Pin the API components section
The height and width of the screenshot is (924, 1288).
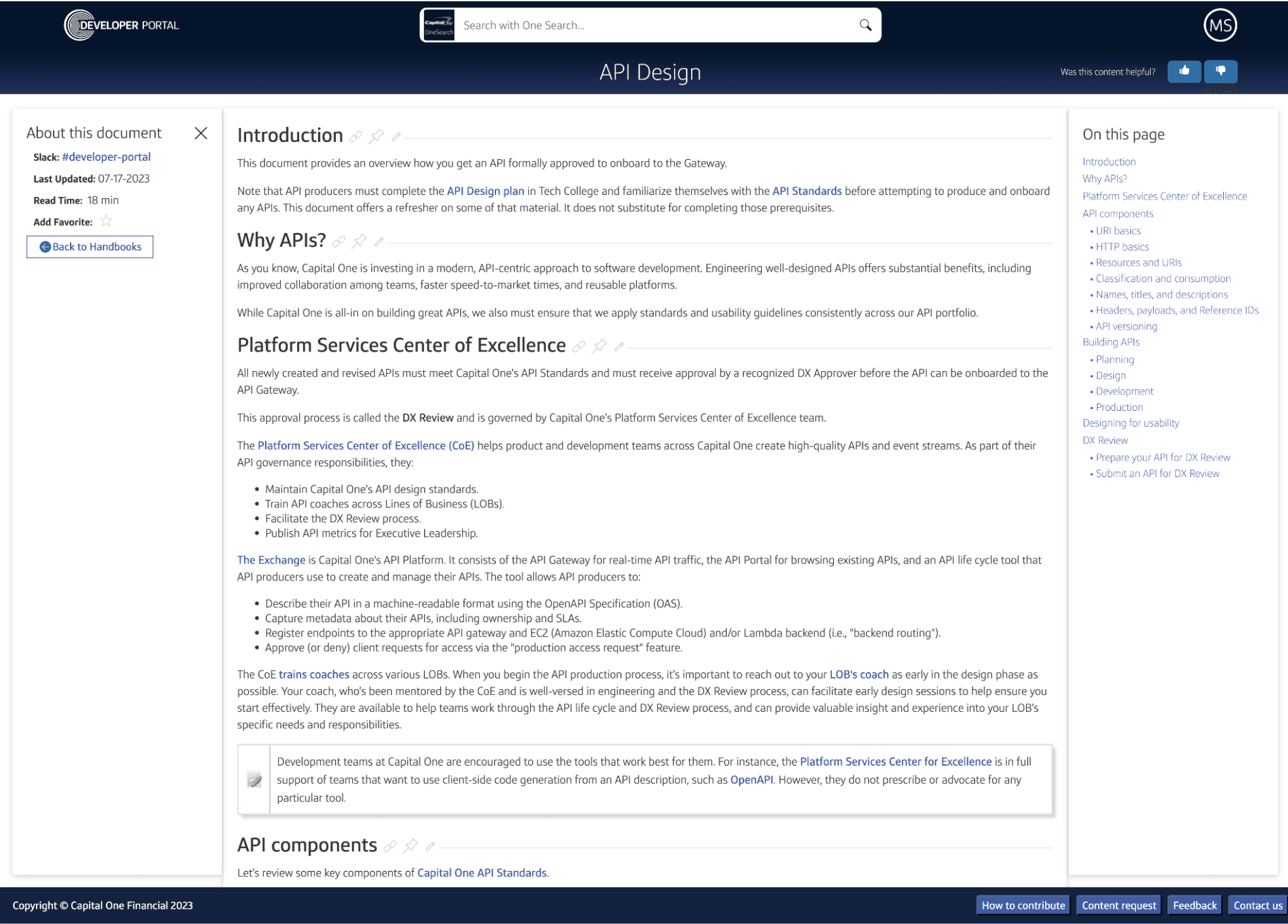tap(410, 846)
